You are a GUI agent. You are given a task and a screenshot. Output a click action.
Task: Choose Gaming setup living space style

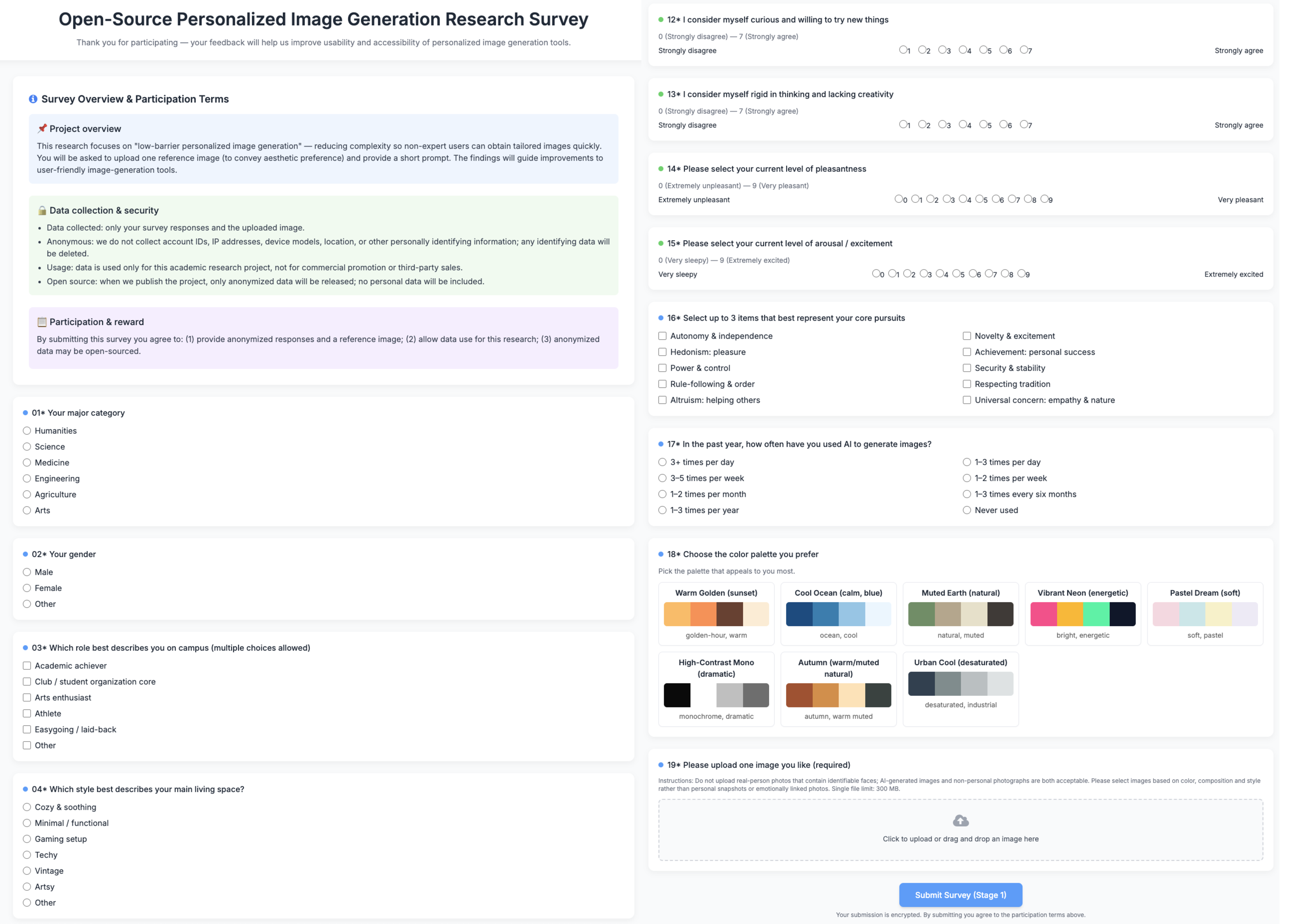coord(27,839)
